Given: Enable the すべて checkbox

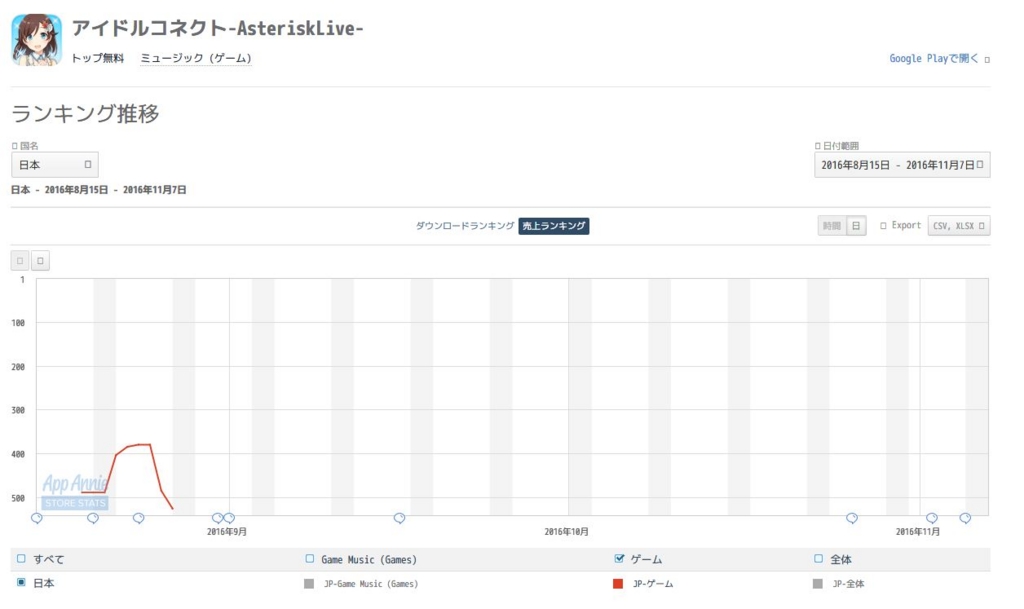Looking at the screenshot, I should click(x=22, y=559).
